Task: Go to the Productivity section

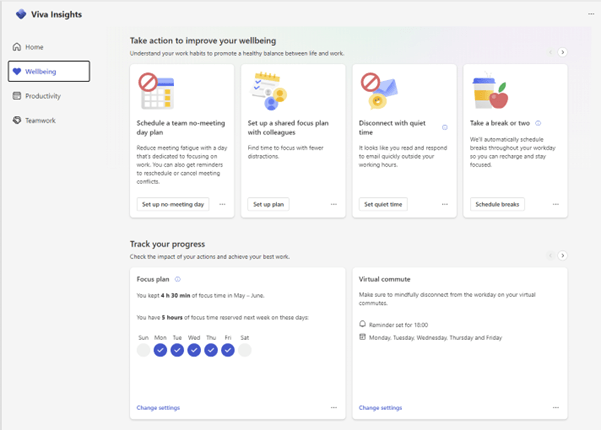Action: coord(49,96)
